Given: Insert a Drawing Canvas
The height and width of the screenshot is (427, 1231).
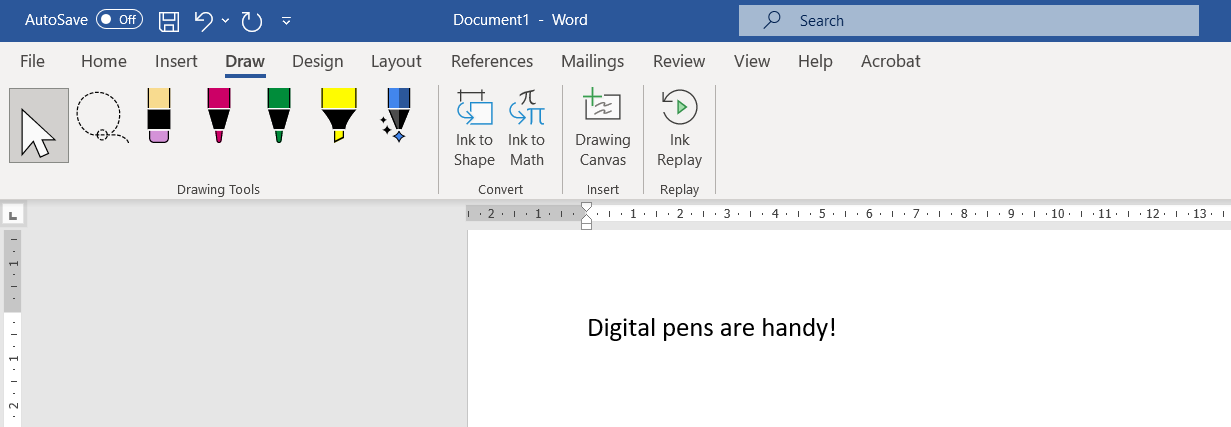Looking at the screenshot, I should click(603, 129).
